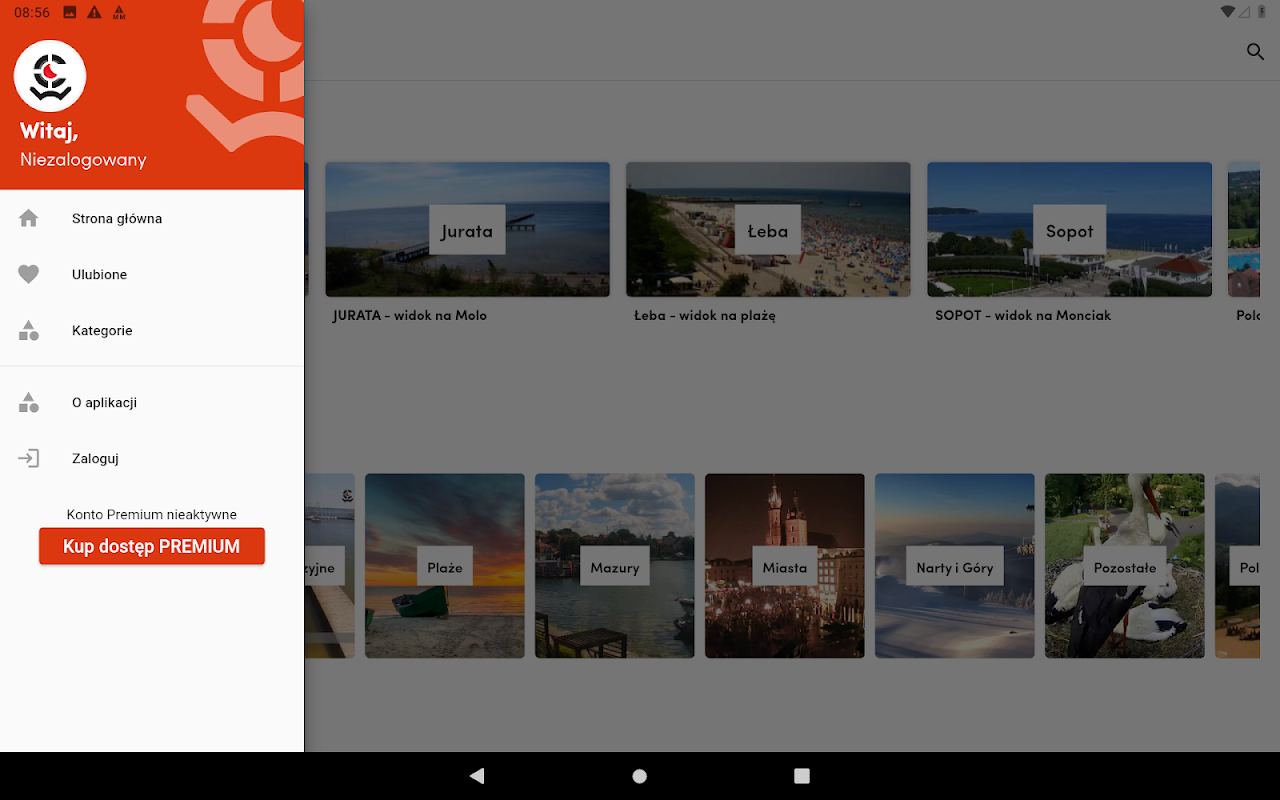Open the Miasta category card
Viewport: 1280px width, 800px height.
(785, 566)
